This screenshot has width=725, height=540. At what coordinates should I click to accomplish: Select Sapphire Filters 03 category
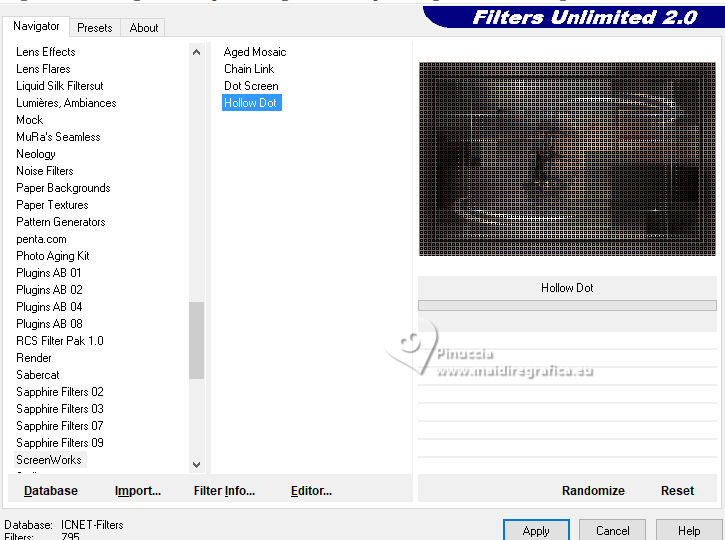pyautogui.click(x=60, y=409)
